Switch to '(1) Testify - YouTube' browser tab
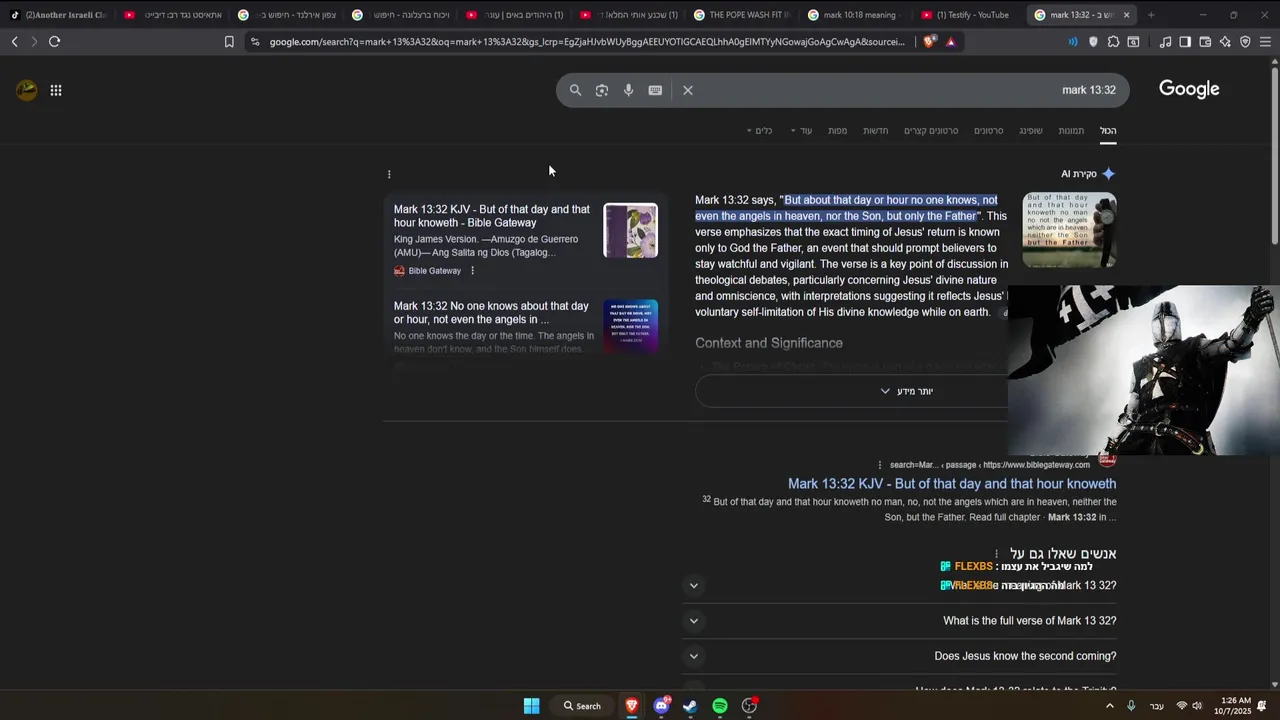This screenshot has height=720, width=1280. (966, 15)
